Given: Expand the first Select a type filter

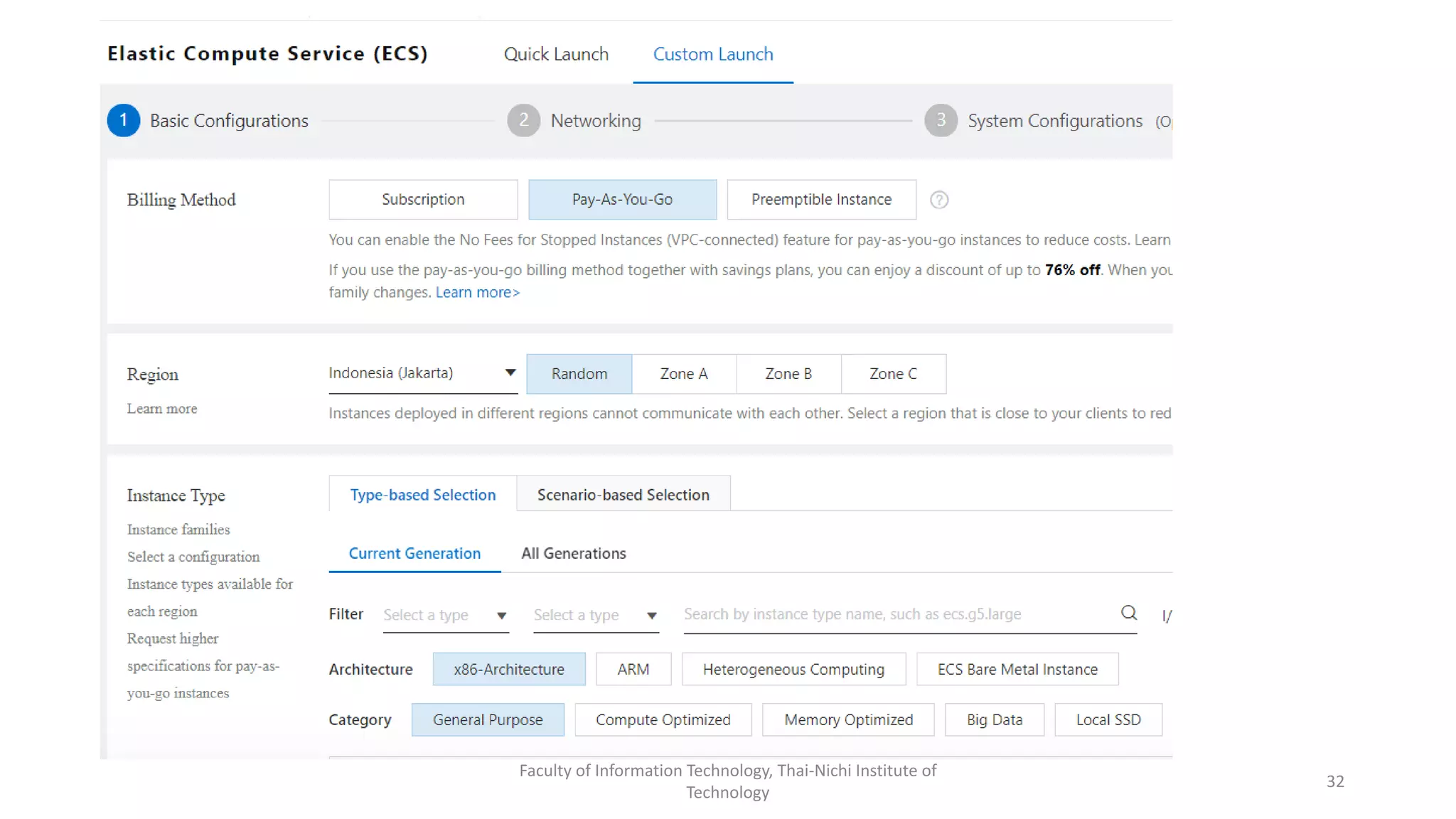Looking at the screenshot, I should pos(445,615).
